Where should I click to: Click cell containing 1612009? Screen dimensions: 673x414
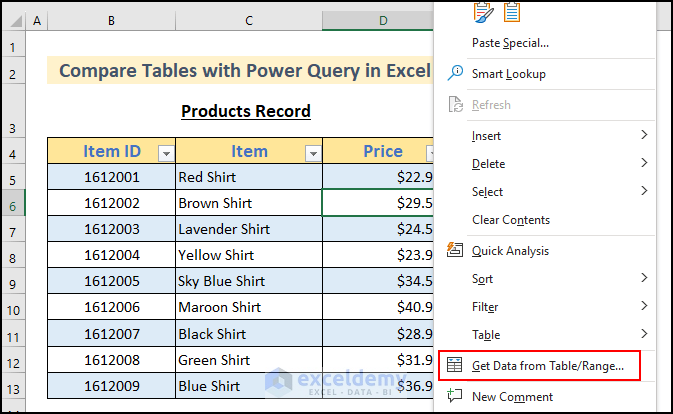112,386
